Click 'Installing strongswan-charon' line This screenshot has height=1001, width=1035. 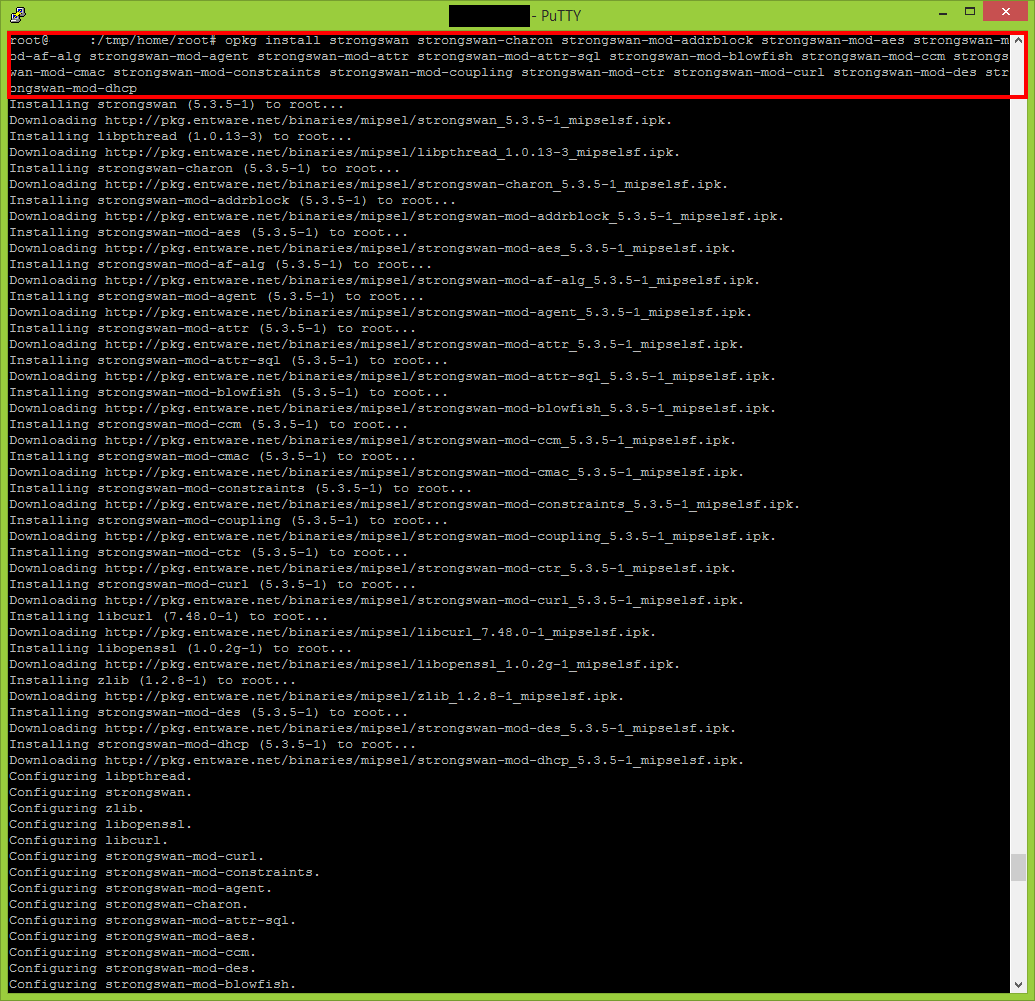click(205, 168)
